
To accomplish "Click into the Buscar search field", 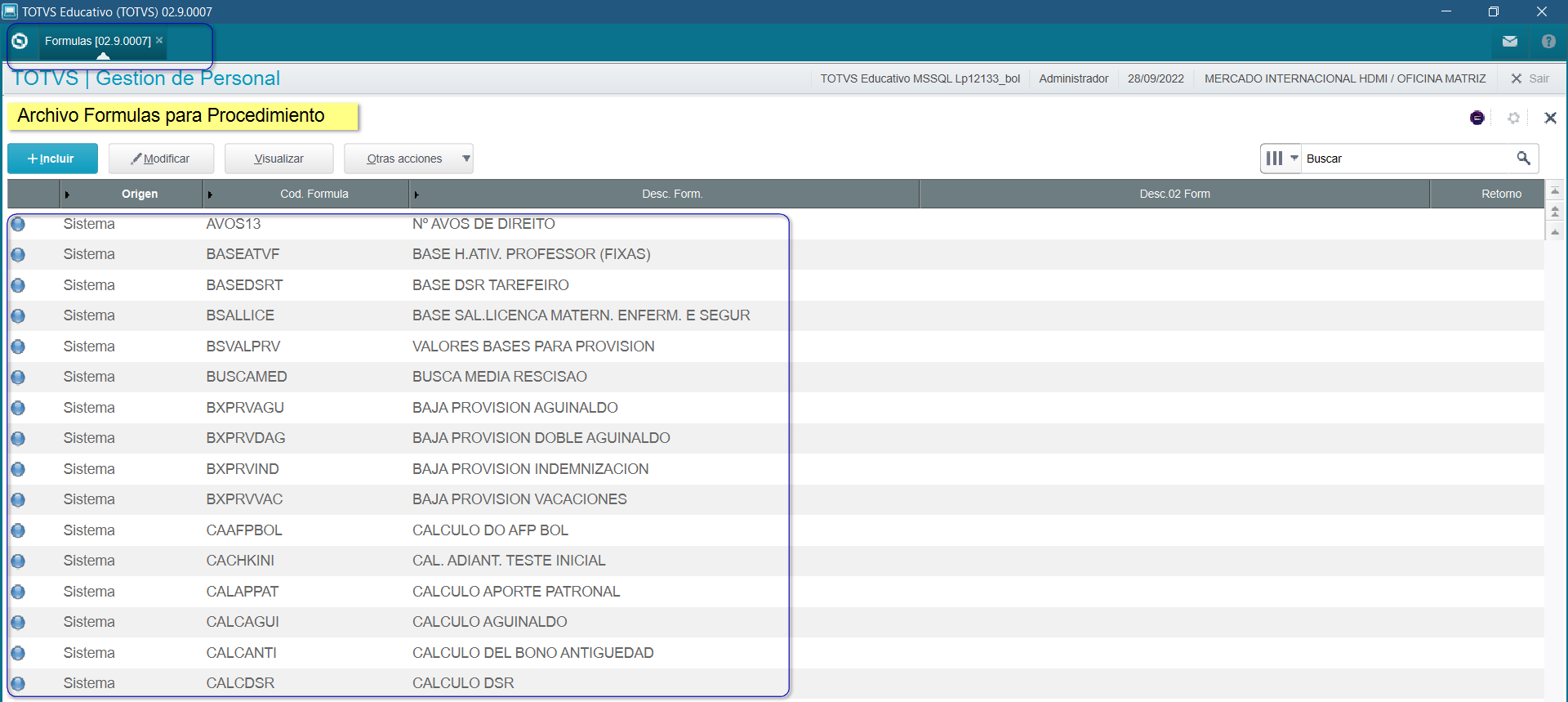I will 1406,159.
